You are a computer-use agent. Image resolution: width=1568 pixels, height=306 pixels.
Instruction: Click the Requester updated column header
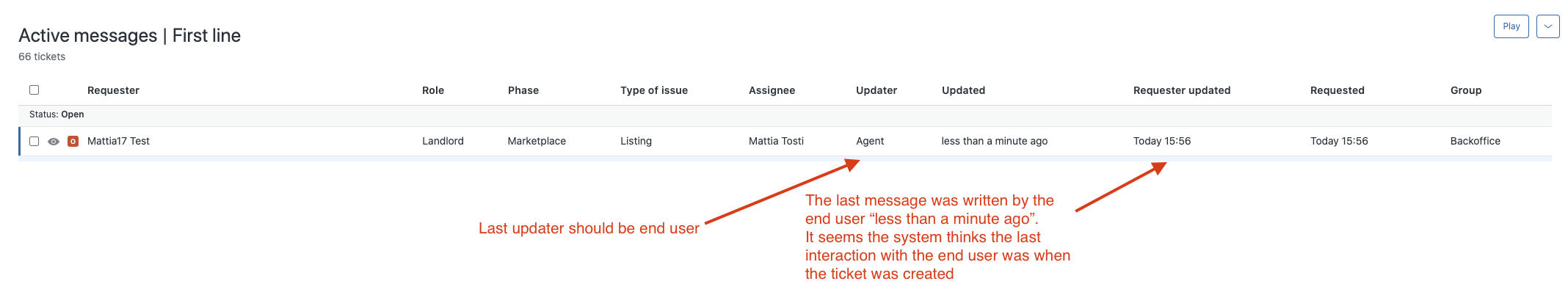(x=1182, y=90)
